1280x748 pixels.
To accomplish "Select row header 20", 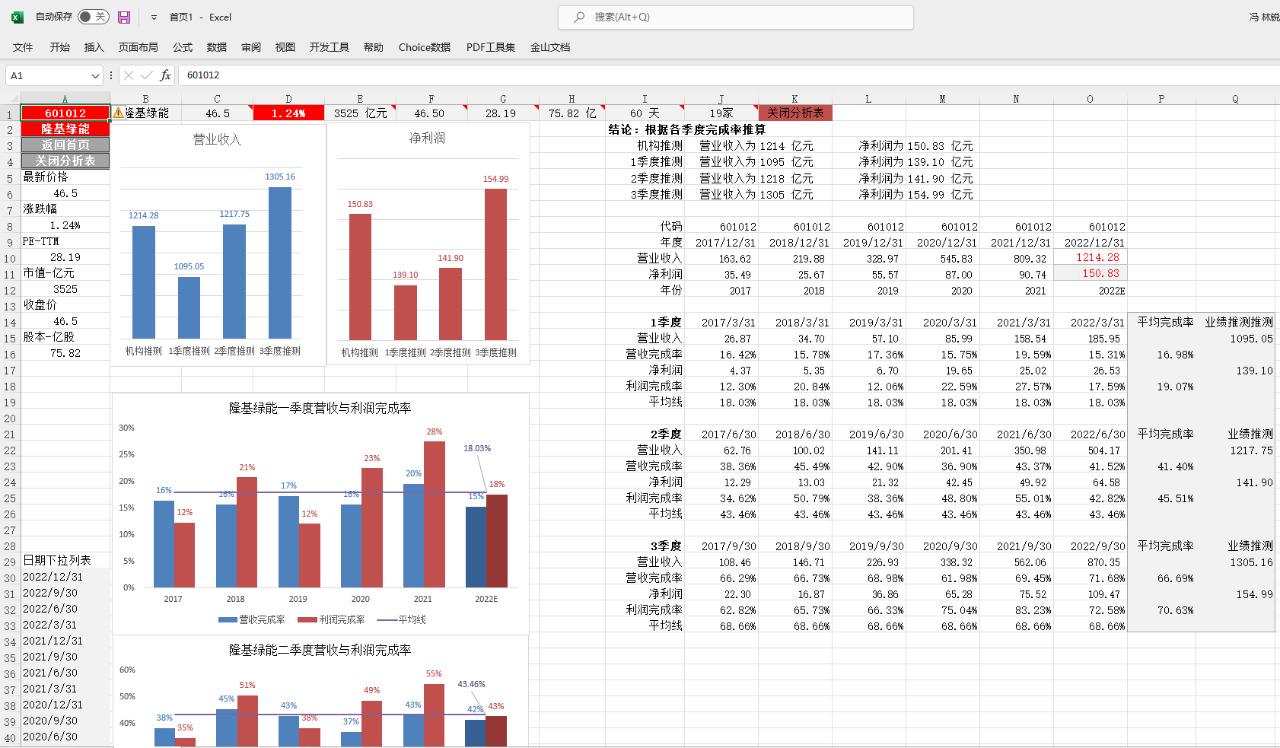I will [x=9, y=418].
